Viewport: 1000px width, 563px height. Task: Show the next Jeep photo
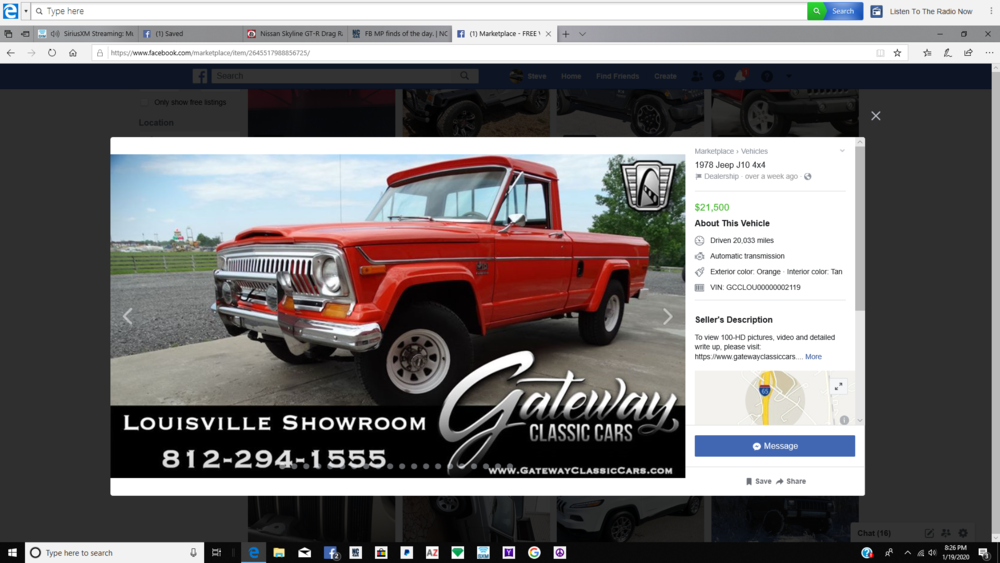tap(667, 316)
